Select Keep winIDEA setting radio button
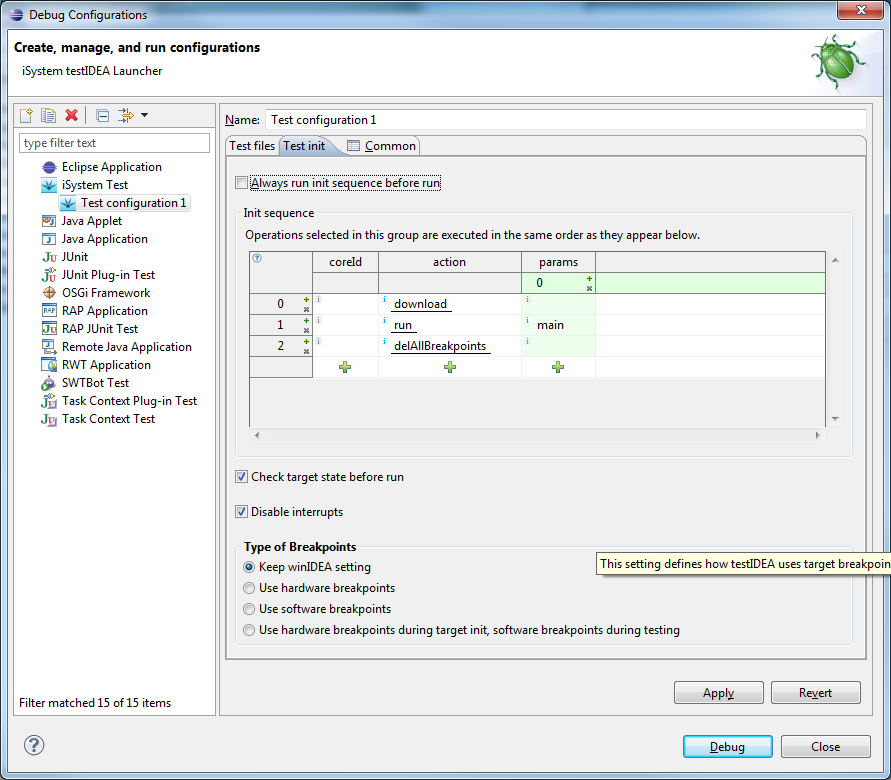 (x=249, y=567)
